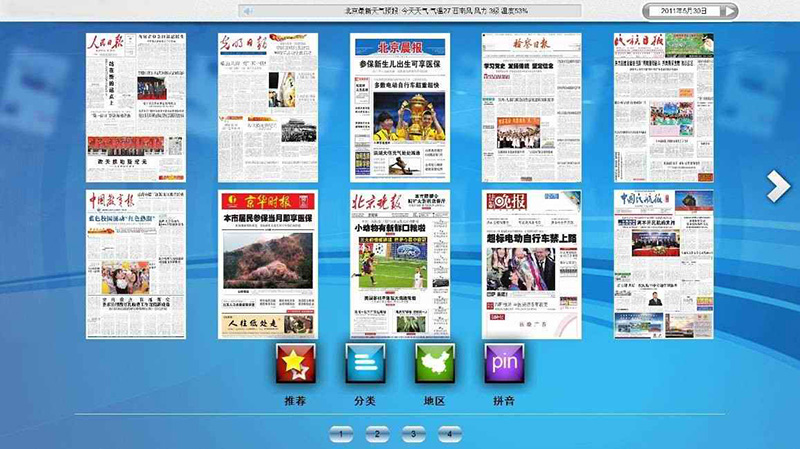This screenshot has width=800, height=449.
Task: Show next newspapers with the right chevron
Action: [x=778, y=186]
